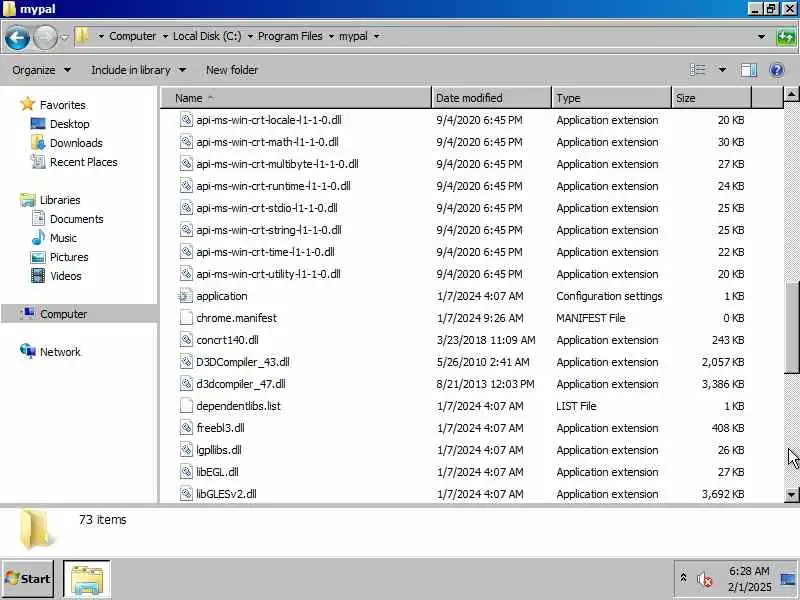Click the concrt140.dll file icon

186,340
